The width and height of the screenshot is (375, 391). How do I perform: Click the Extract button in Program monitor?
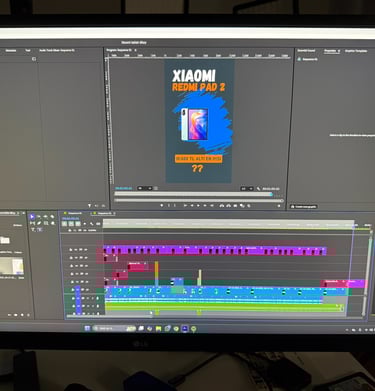[x=229, y=205]
